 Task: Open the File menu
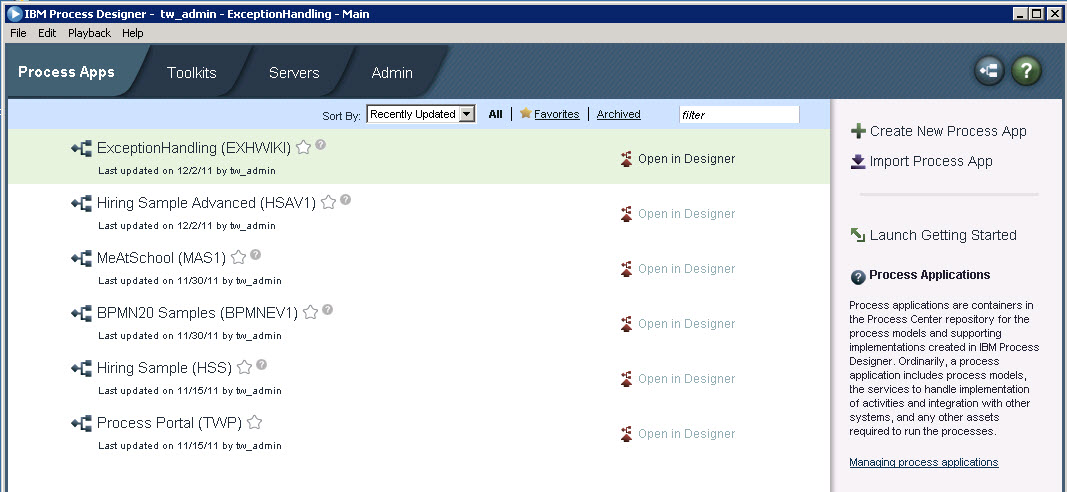click(18, 33)
